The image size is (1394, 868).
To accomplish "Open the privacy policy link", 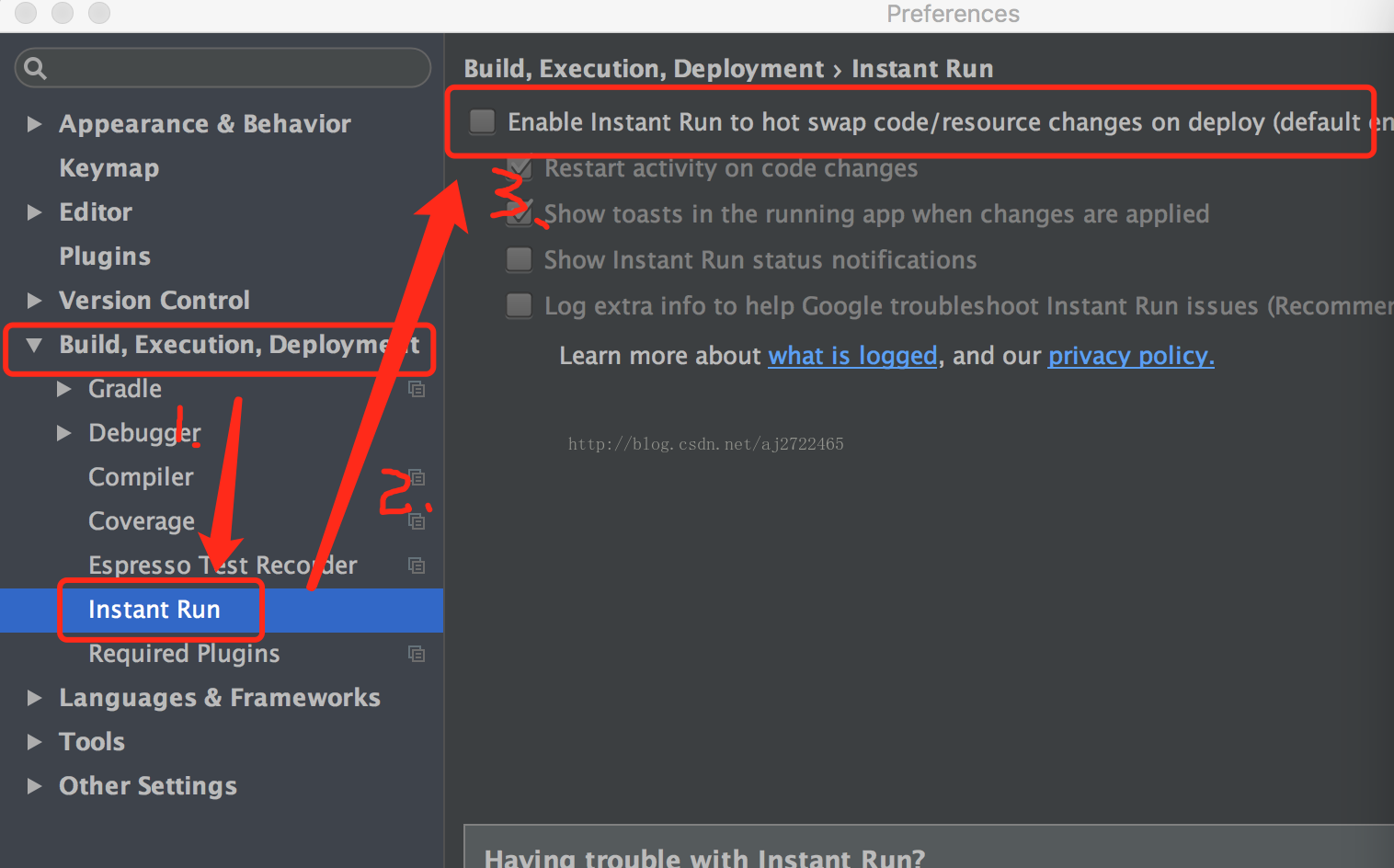I will (x=1131, y=356).
